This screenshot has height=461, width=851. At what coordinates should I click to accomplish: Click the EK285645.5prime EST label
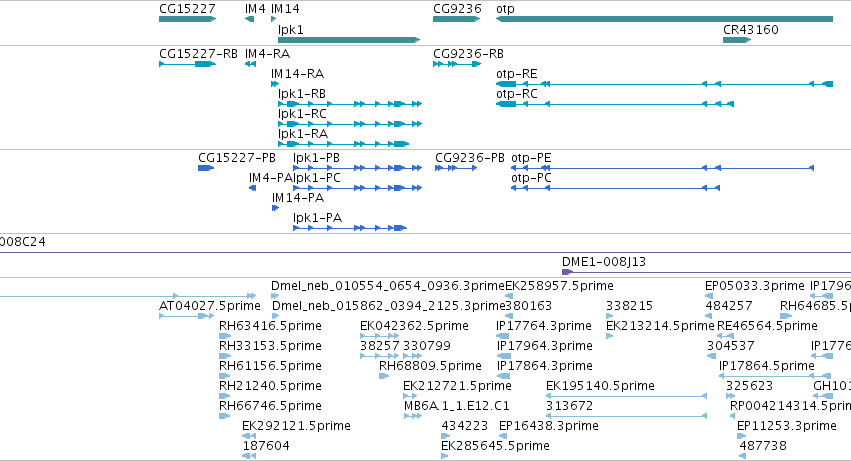point(496,446)
